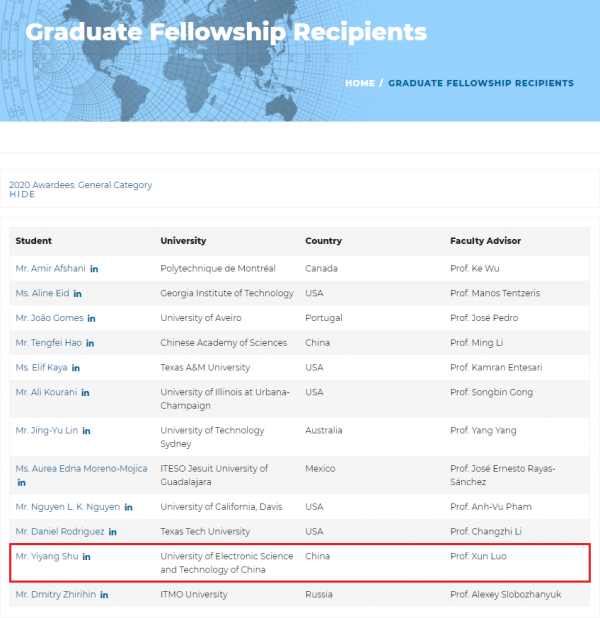
Task: Open João Gomes's LinkedIn icon
Action: pyautogui.click(x=92, y=318)
